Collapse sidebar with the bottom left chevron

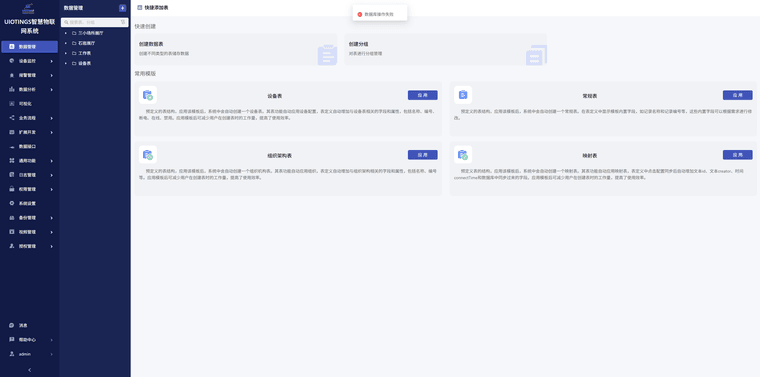pos(30,370)
